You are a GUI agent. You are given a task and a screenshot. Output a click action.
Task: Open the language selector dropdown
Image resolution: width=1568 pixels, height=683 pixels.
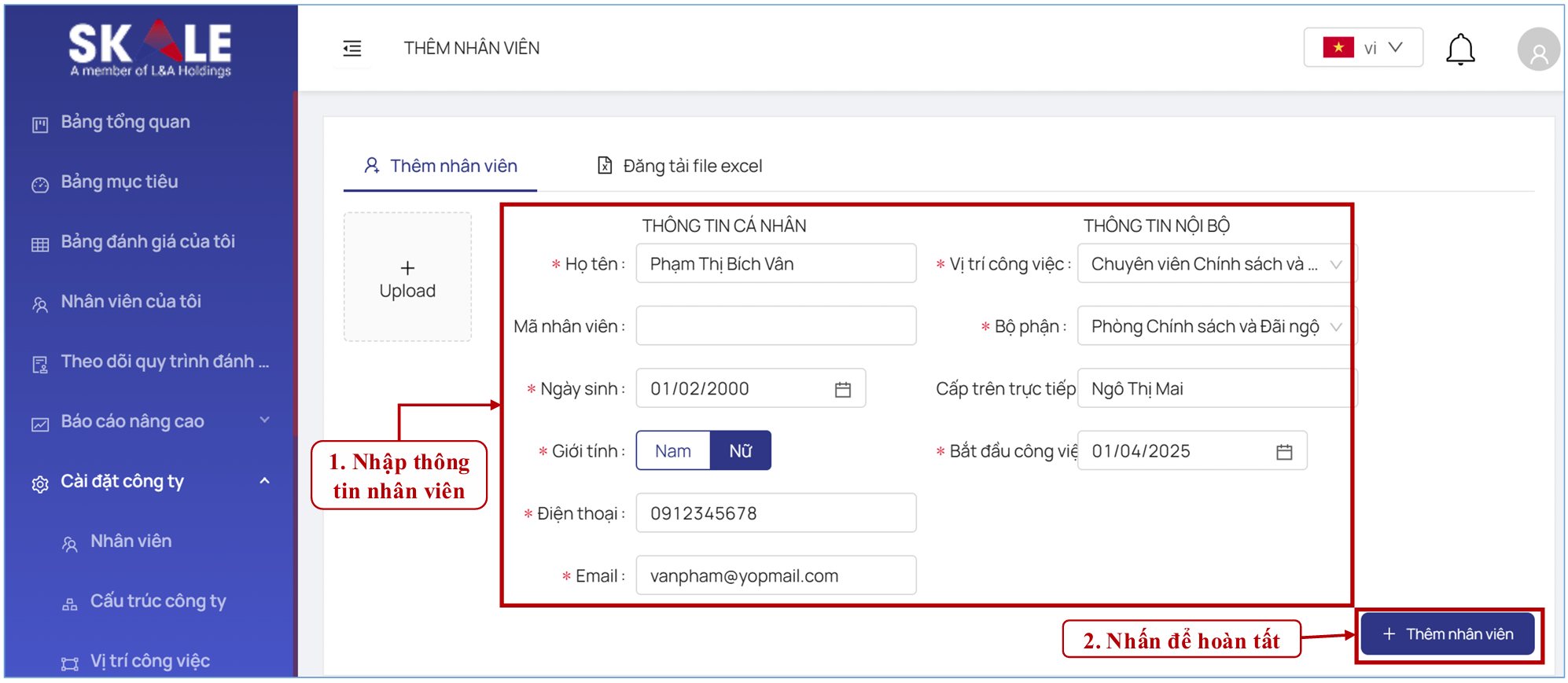point(1363,48)
